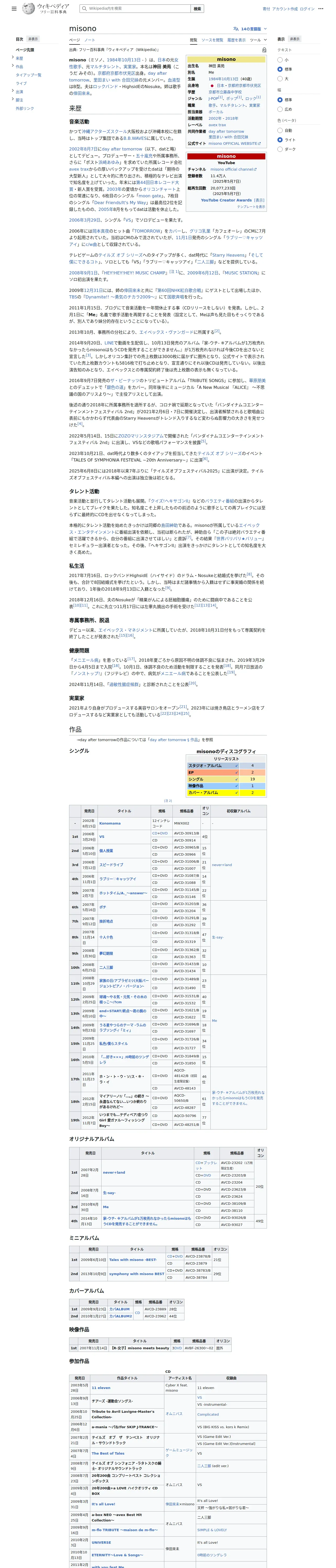Switch to the ページ tab
The height and width of the screenshot is (1568, 336).
point(74,40)
